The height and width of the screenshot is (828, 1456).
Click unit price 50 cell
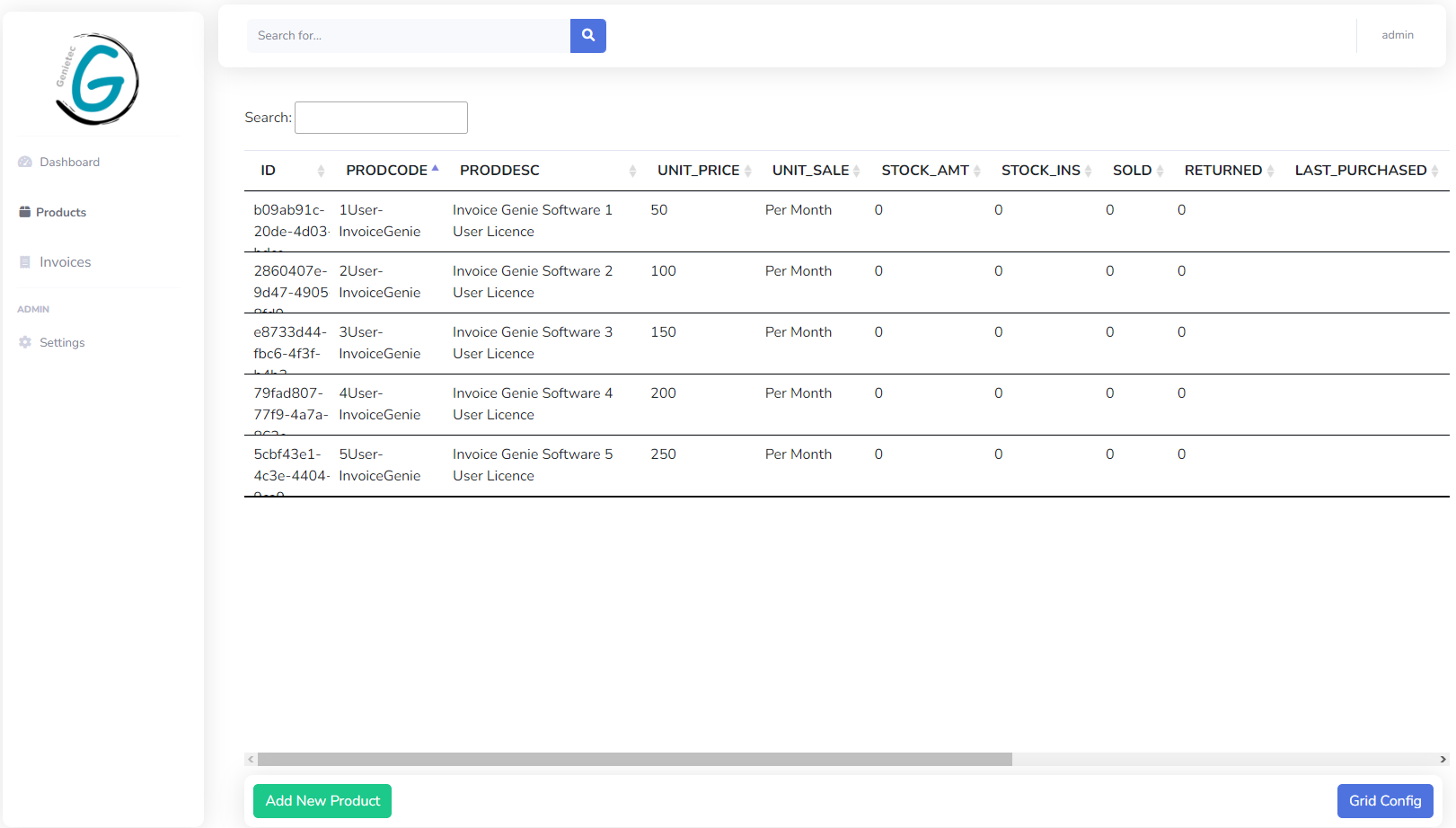(659, 210)
